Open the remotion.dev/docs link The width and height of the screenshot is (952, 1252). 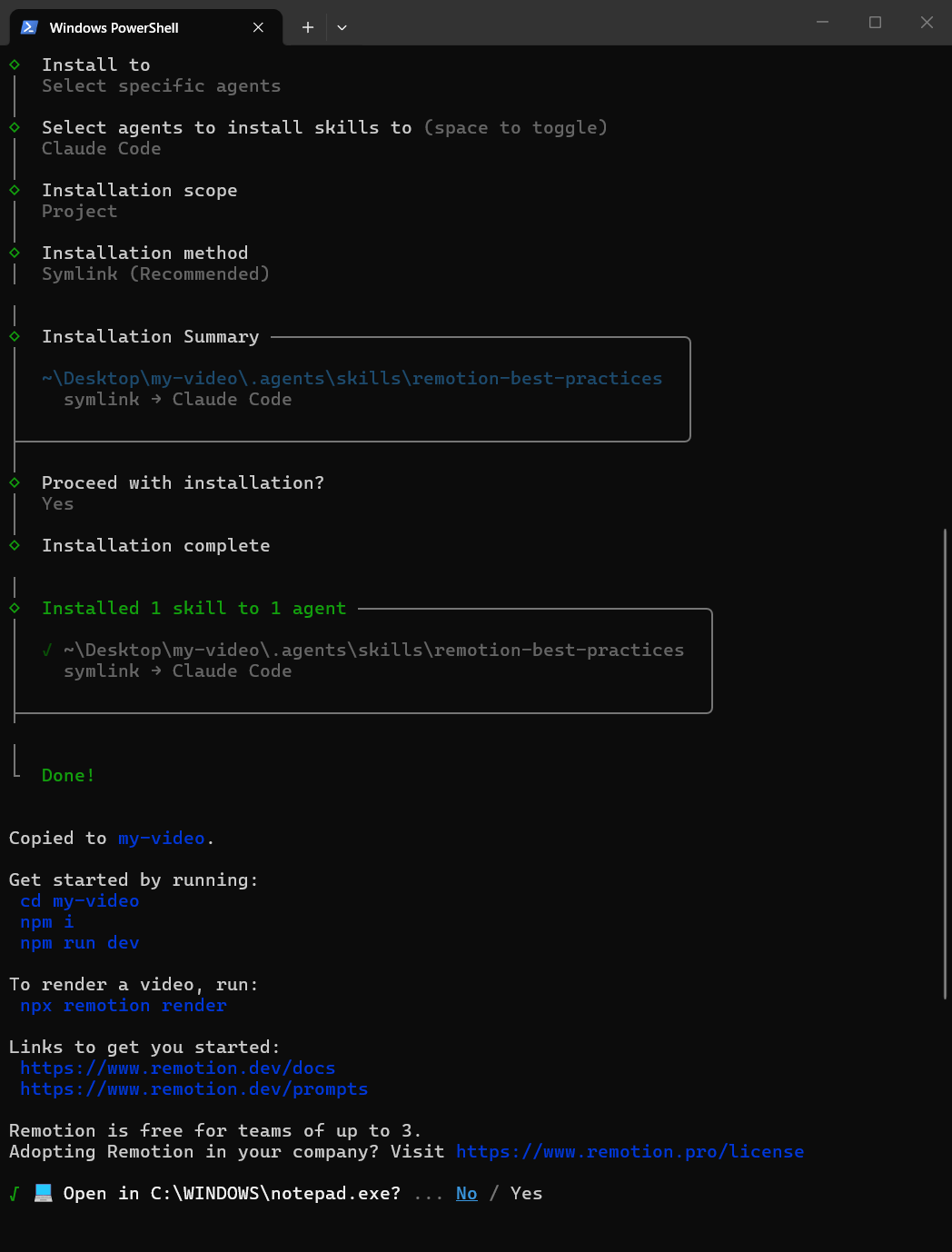click(x=178, y=1068)
